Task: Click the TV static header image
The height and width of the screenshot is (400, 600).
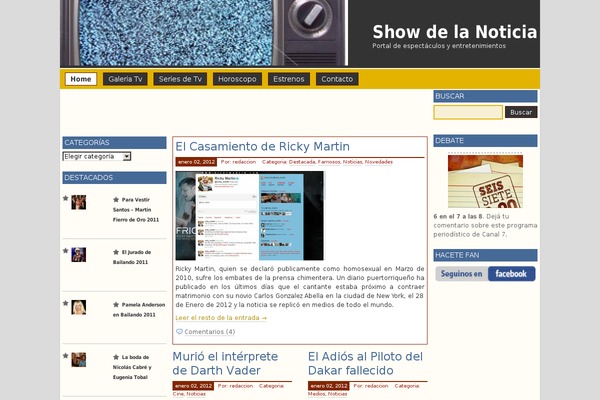Action: click(204, 33)
